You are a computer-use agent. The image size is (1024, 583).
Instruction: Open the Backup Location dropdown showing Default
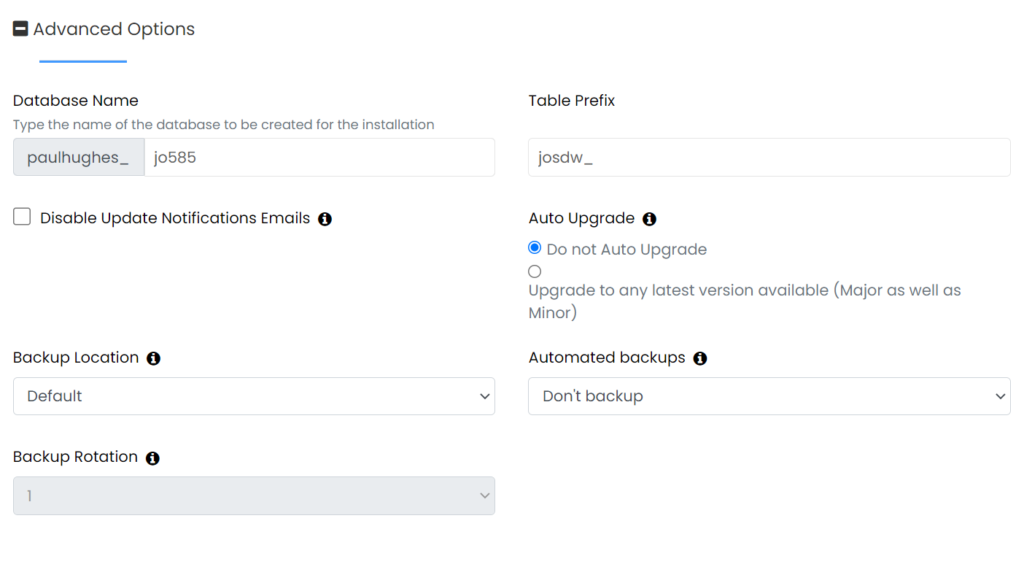(254, 396)
